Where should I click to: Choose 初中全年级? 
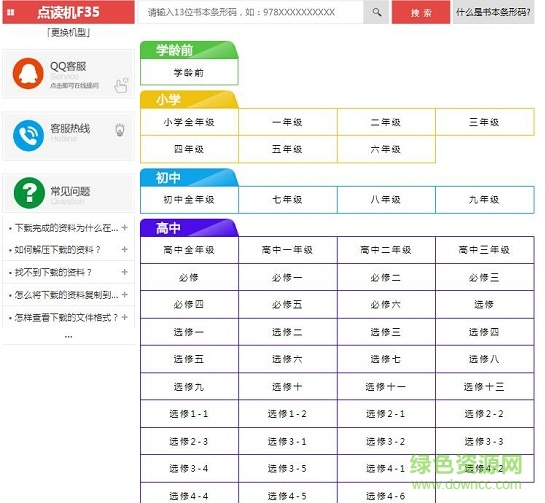point(189,200)
